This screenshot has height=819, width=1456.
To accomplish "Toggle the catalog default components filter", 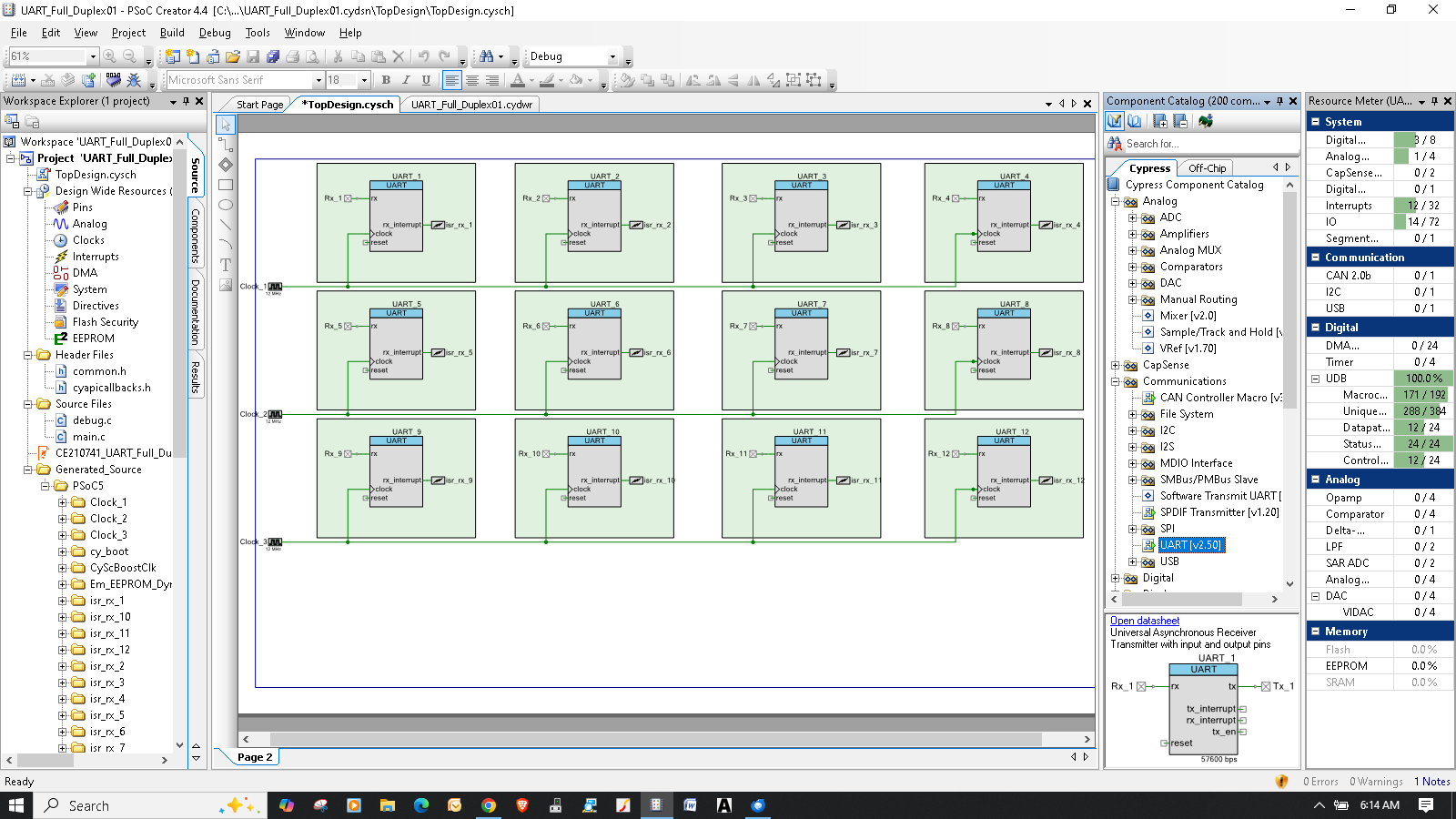I will pyautogui.click(x=1115, y=121).
